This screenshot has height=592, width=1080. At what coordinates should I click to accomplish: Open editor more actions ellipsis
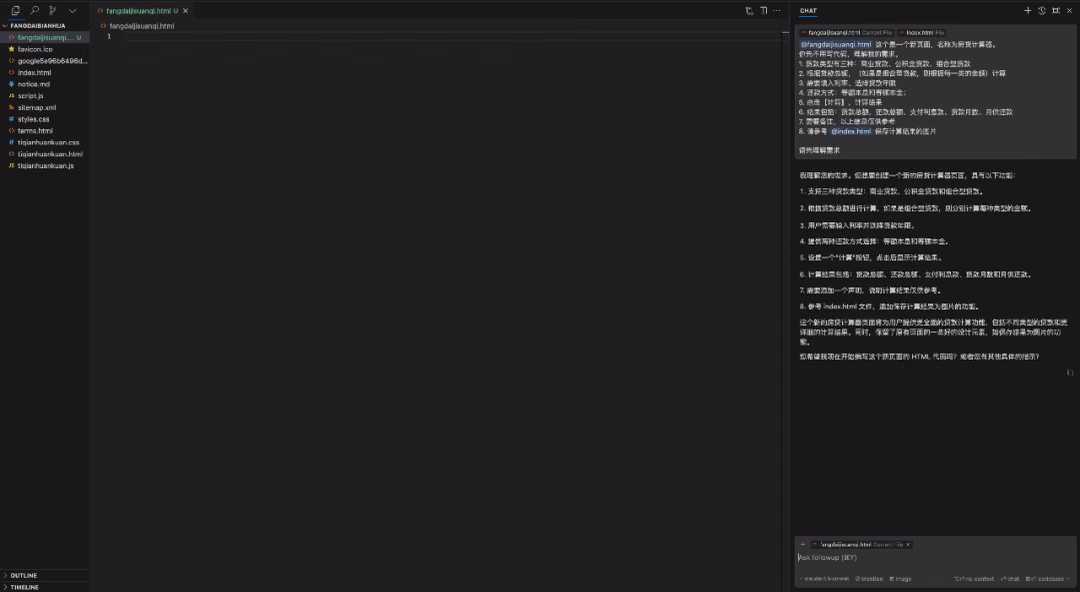coord(777,10)
